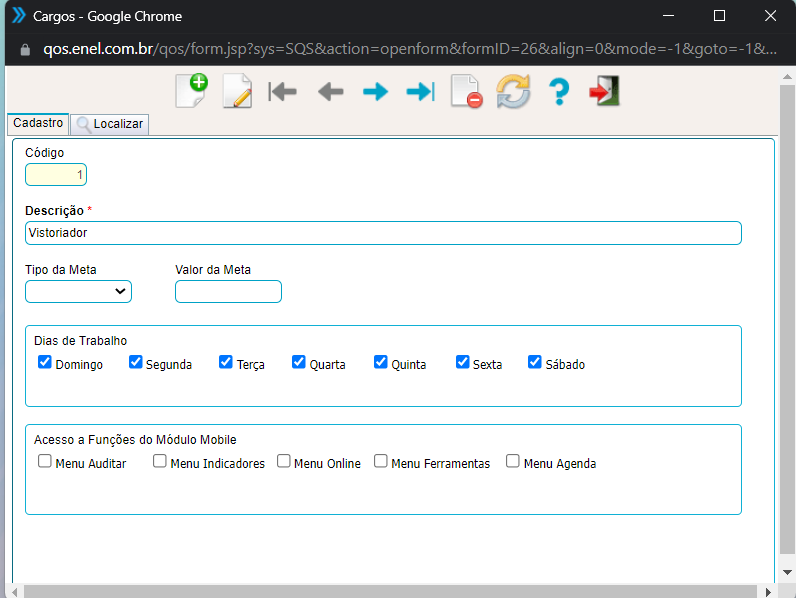Viewport: 796px width, 598px height.
Task: Click the delete record icon
Action: coord(466,92)
